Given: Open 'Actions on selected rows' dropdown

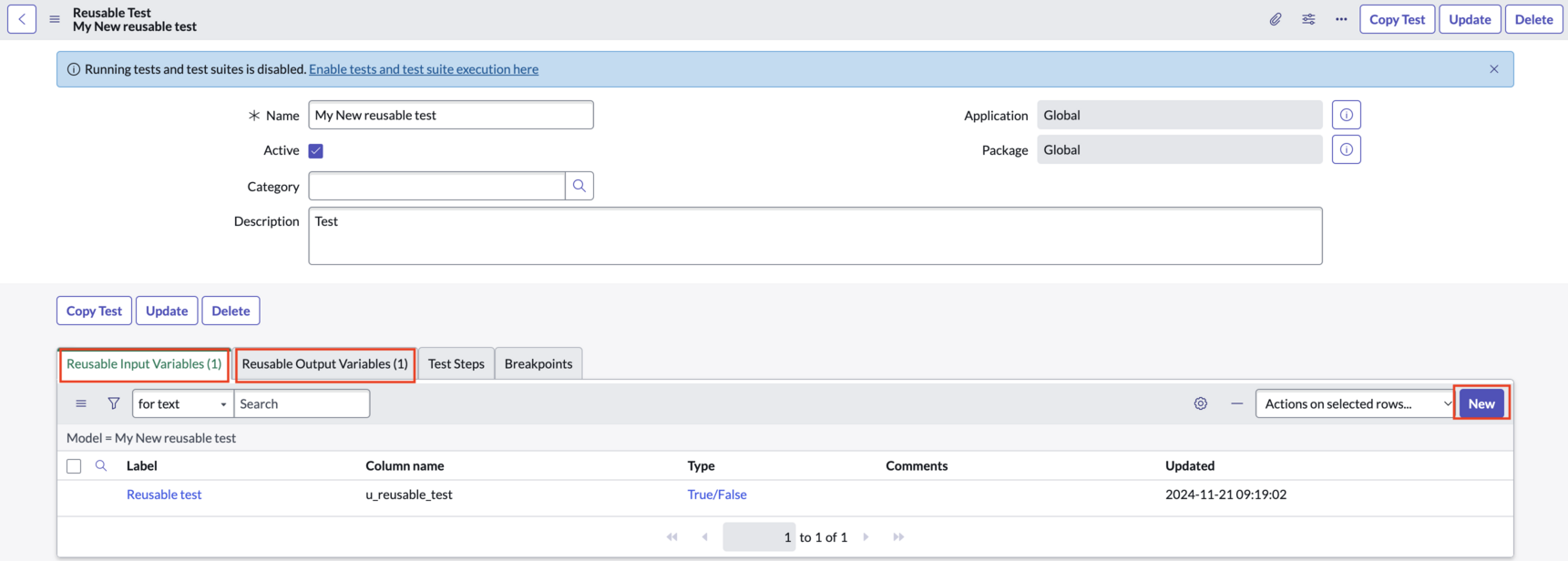Looking at the screenshot, I should pos(1355,403).
